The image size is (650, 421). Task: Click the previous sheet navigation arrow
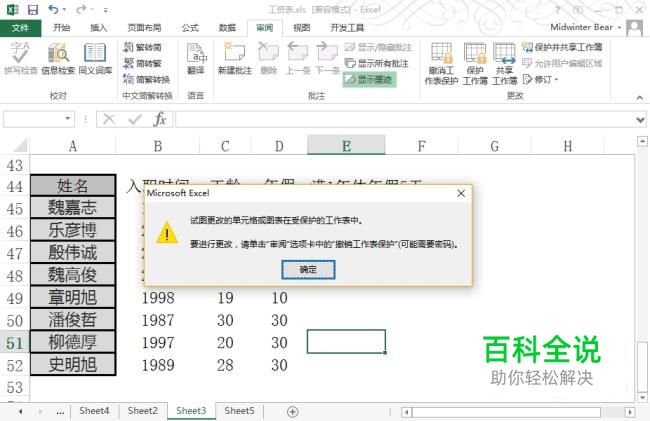point(20,411)
